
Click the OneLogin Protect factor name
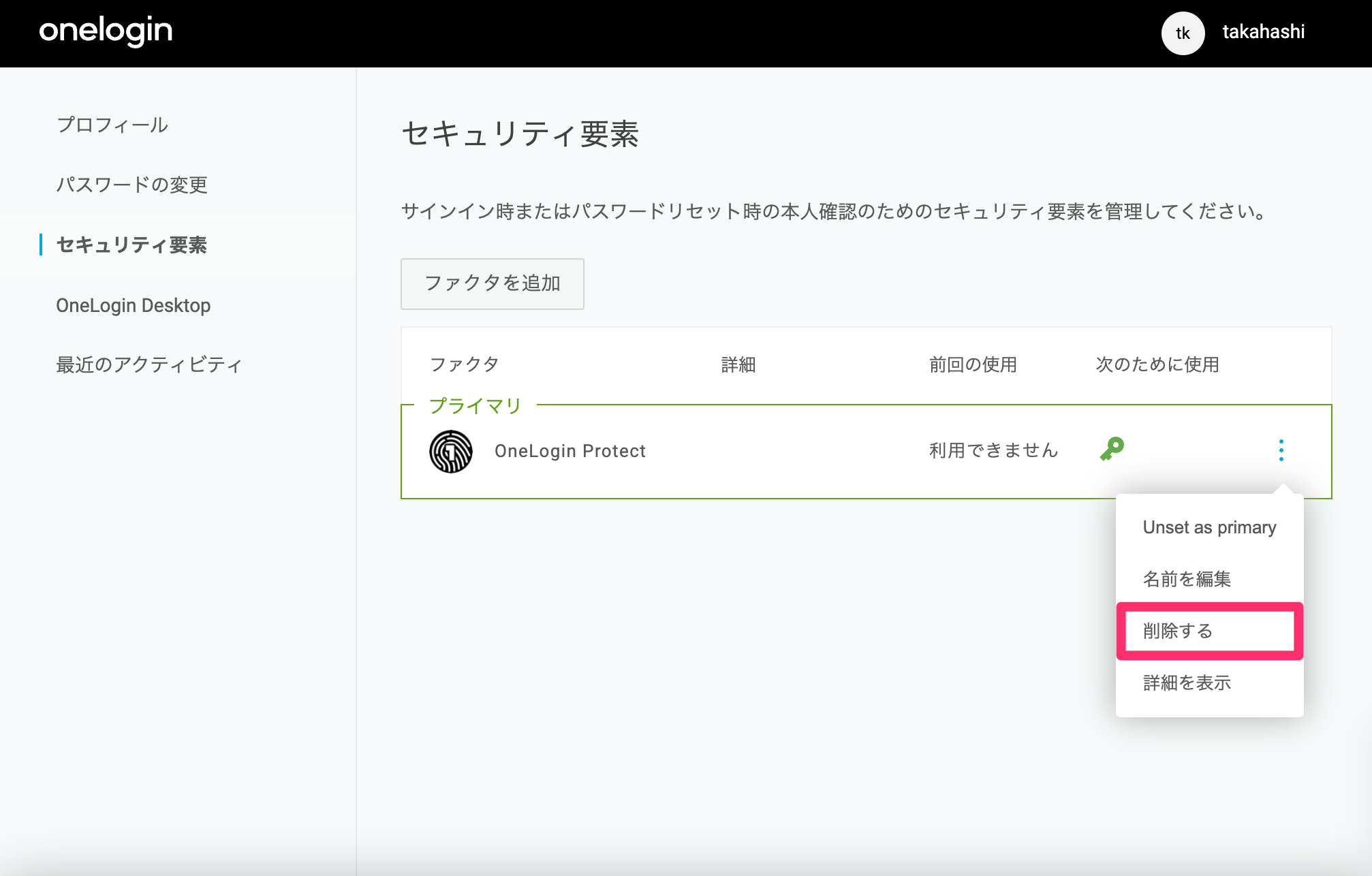click(x=570, y=451)
